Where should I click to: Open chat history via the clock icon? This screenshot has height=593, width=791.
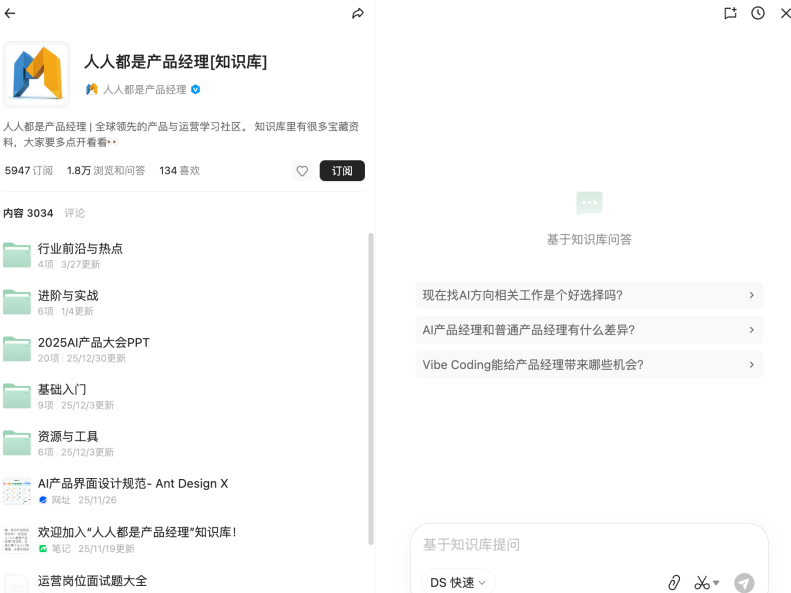coord(758,13)
